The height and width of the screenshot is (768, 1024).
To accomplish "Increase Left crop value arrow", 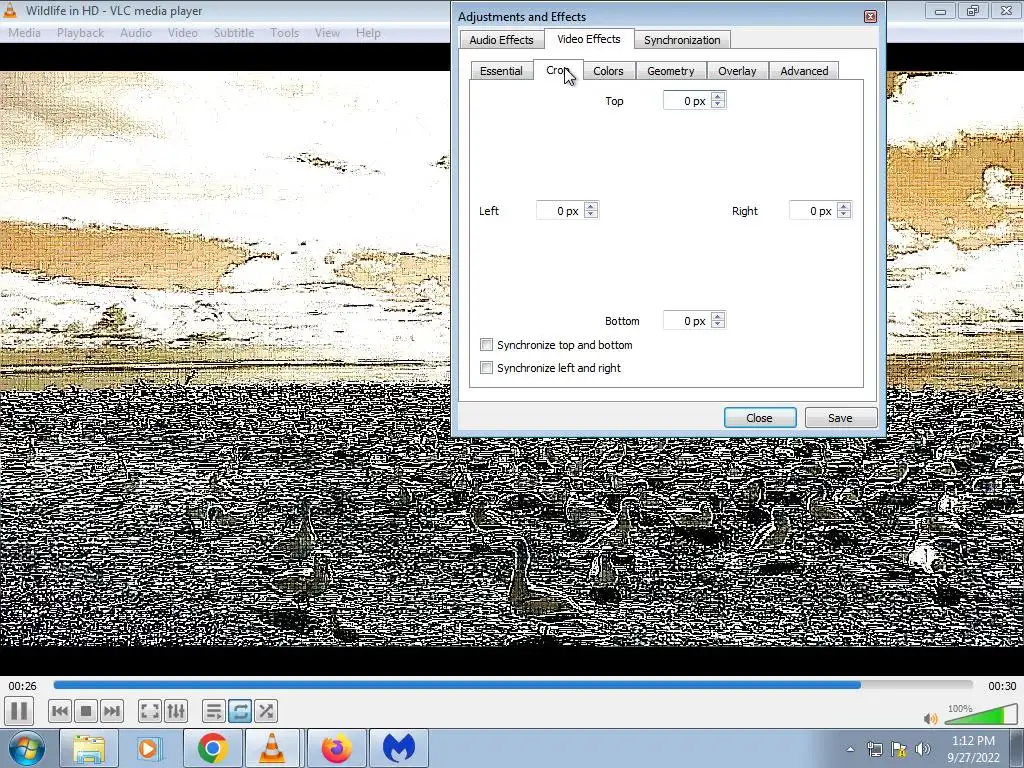I will (591, 206).
